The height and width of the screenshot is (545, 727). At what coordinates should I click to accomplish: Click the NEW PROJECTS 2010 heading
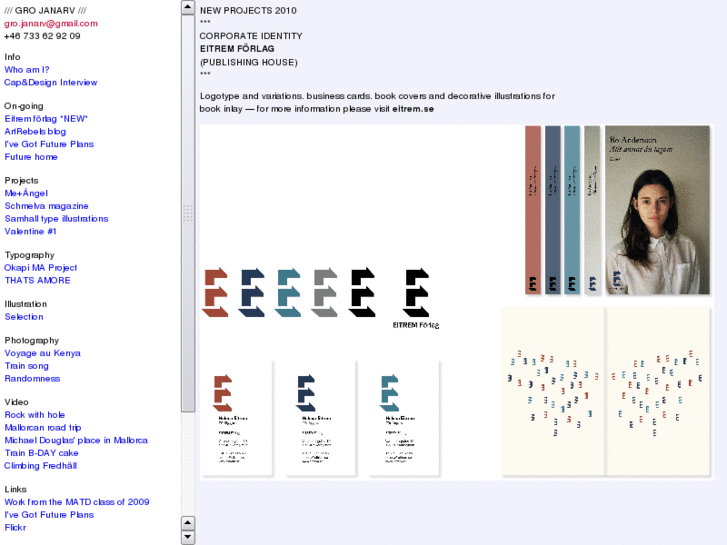(248, 10)
